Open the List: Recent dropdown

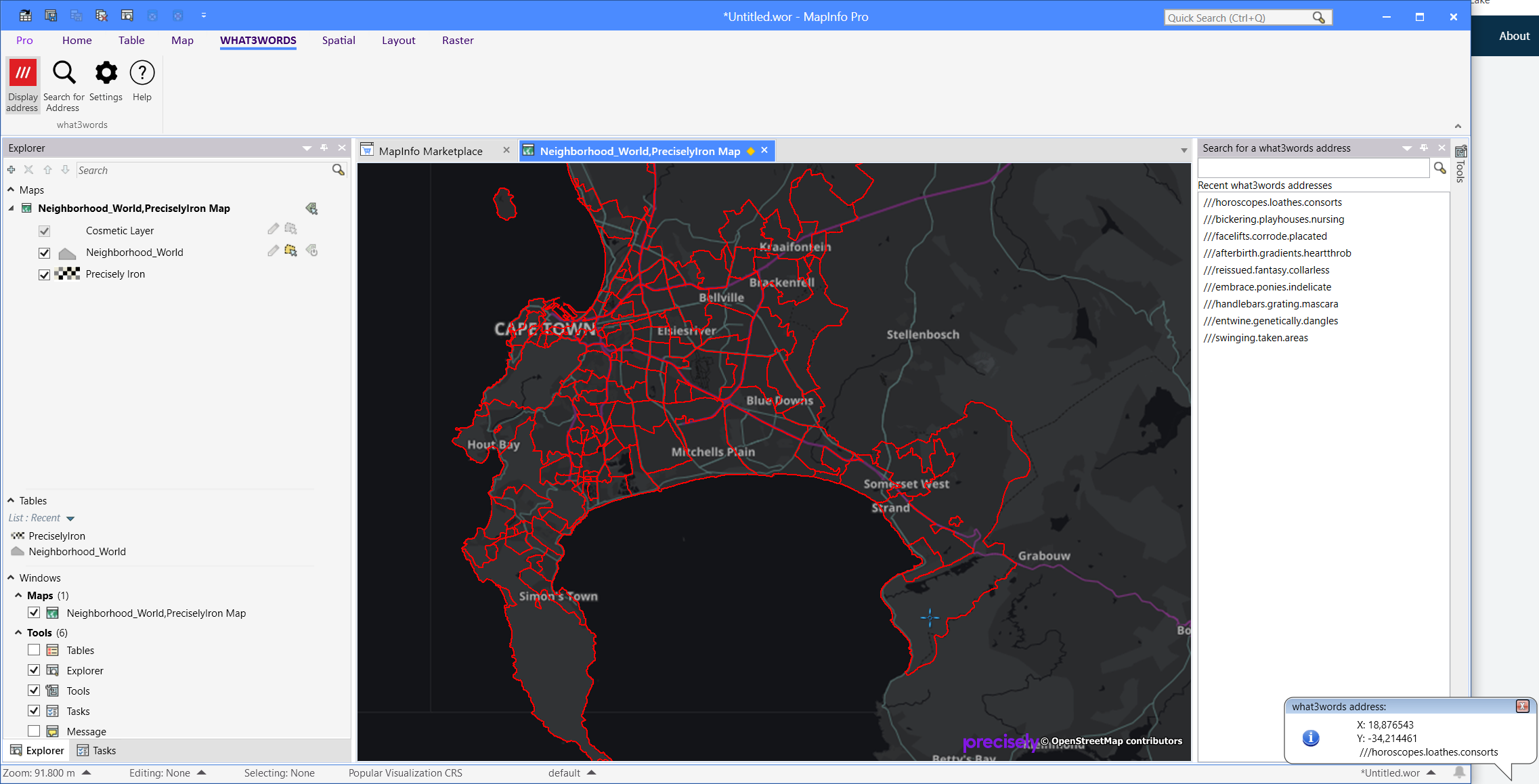70,519
